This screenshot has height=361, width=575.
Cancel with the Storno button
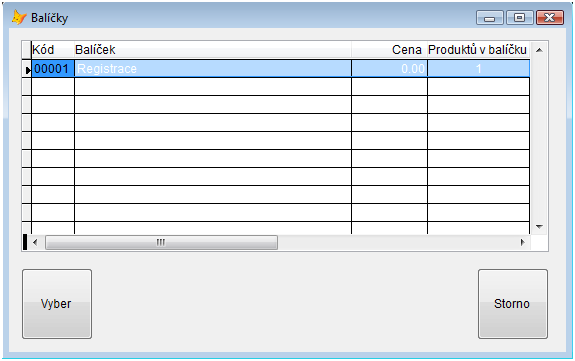513,304
